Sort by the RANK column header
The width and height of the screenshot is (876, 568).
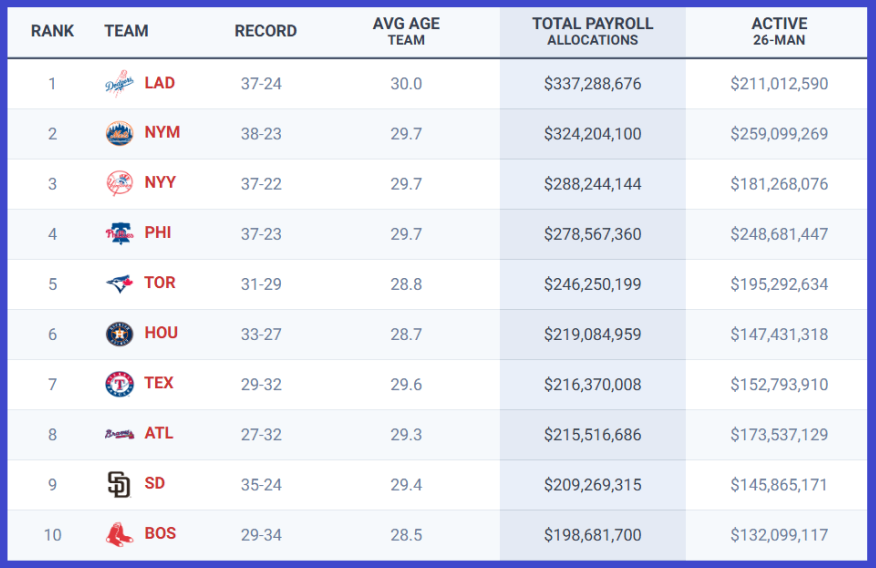click(x=52, y=31)
